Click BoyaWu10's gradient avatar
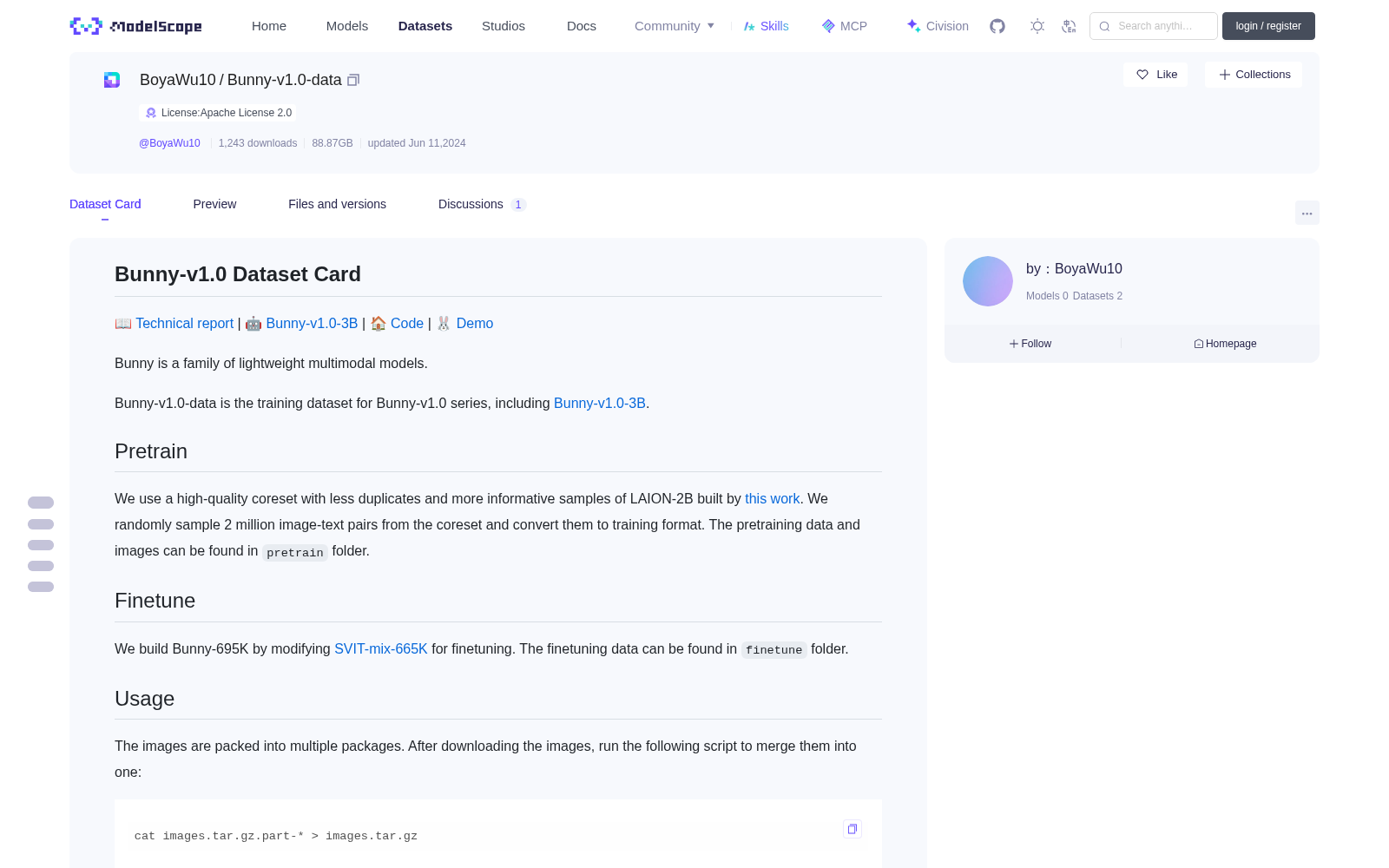 click(988, 281)
